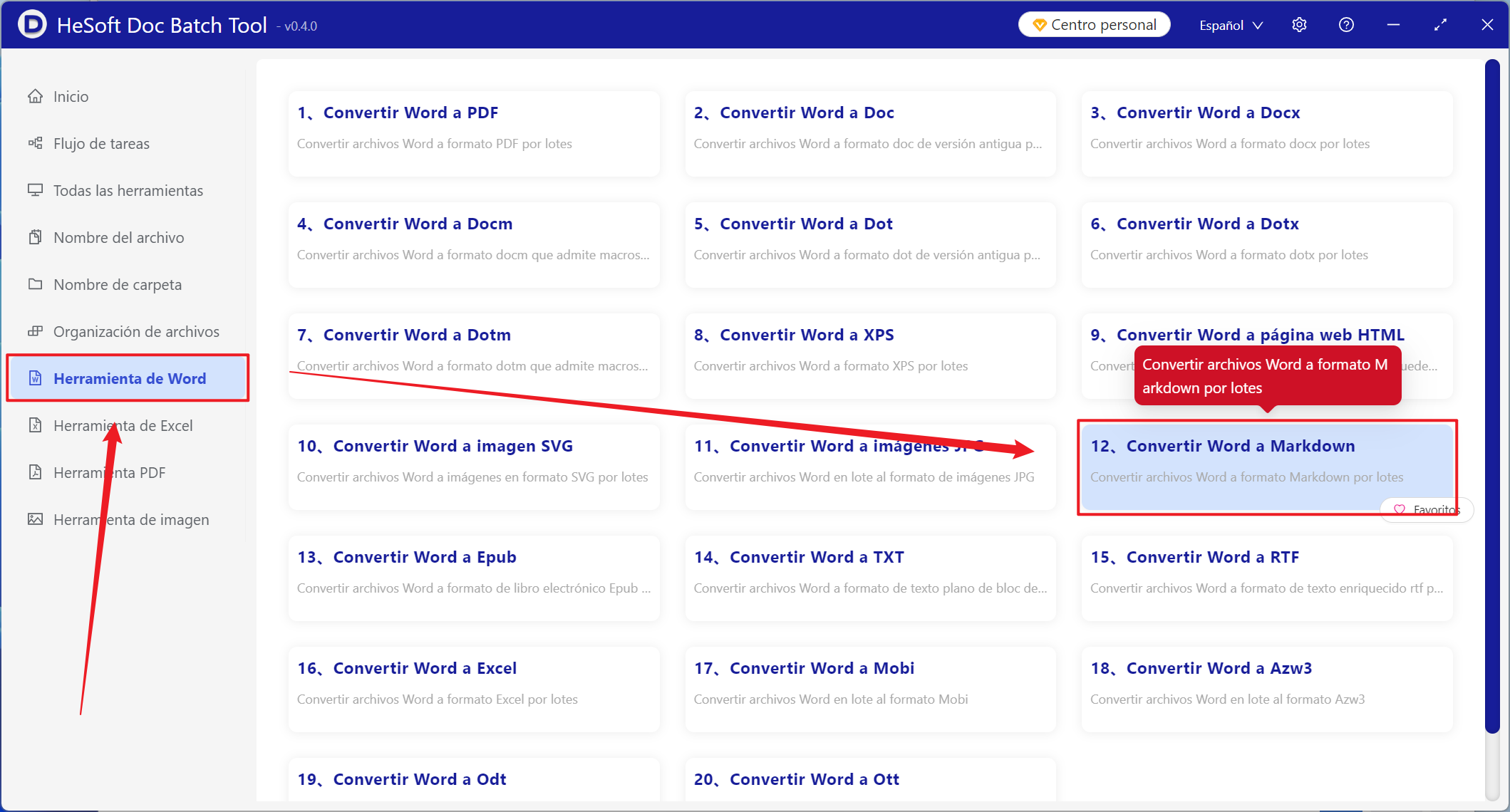The image size is (1510, 812).
Task: Open settings via the gear icon
Action: pyautogui.click(x=1299, y=25)
